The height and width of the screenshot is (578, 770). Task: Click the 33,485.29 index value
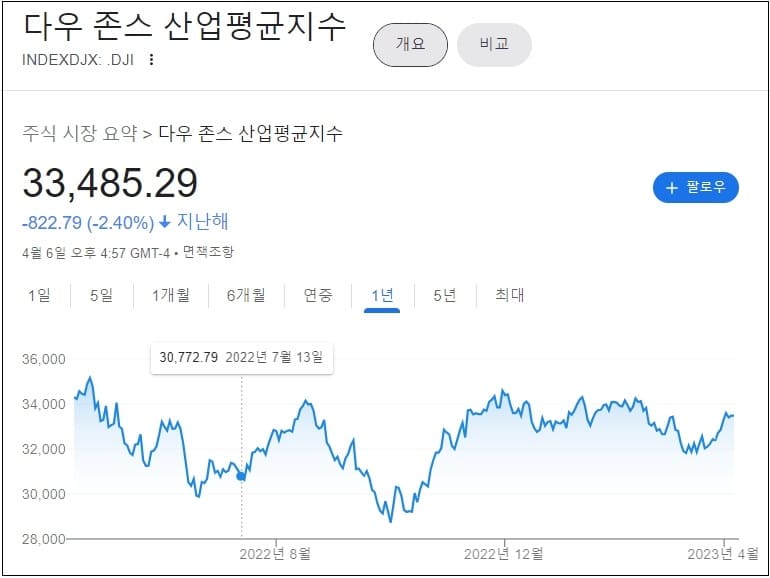110,183
